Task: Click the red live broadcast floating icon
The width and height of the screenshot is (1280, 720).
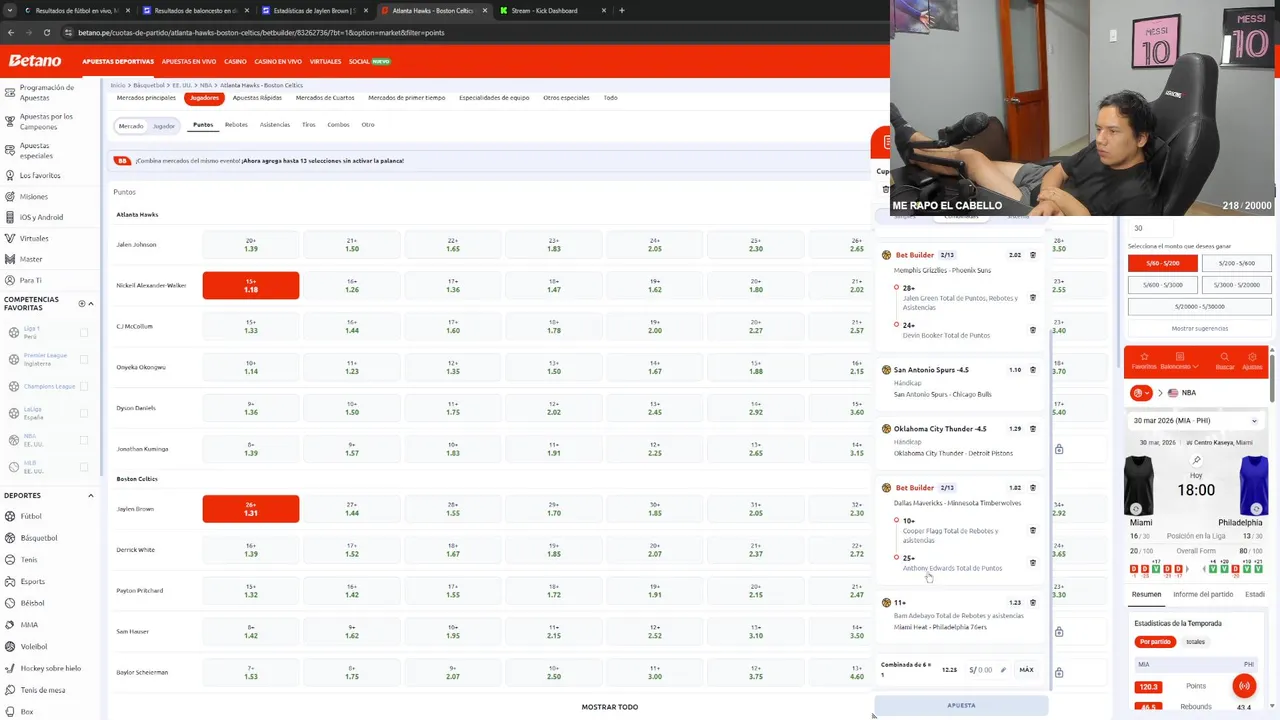Action: [x=1244, y=686]
